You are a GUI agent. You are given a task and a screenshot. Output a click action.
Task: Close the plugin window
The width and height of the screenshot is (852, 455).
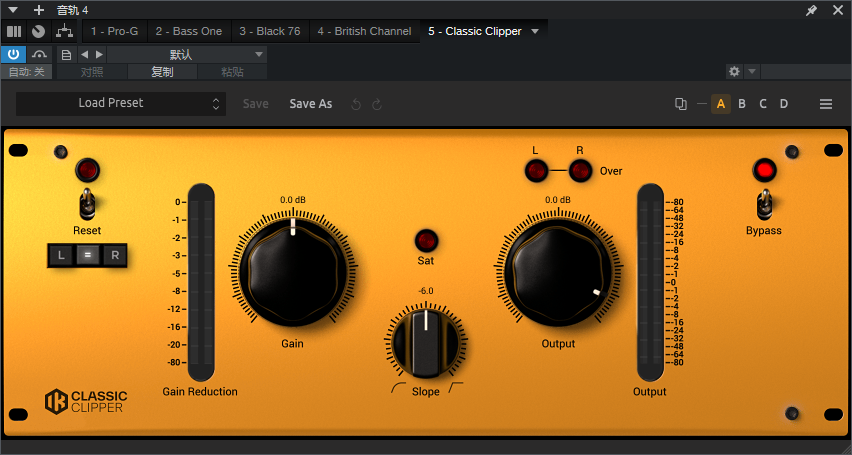pos(837,10)
